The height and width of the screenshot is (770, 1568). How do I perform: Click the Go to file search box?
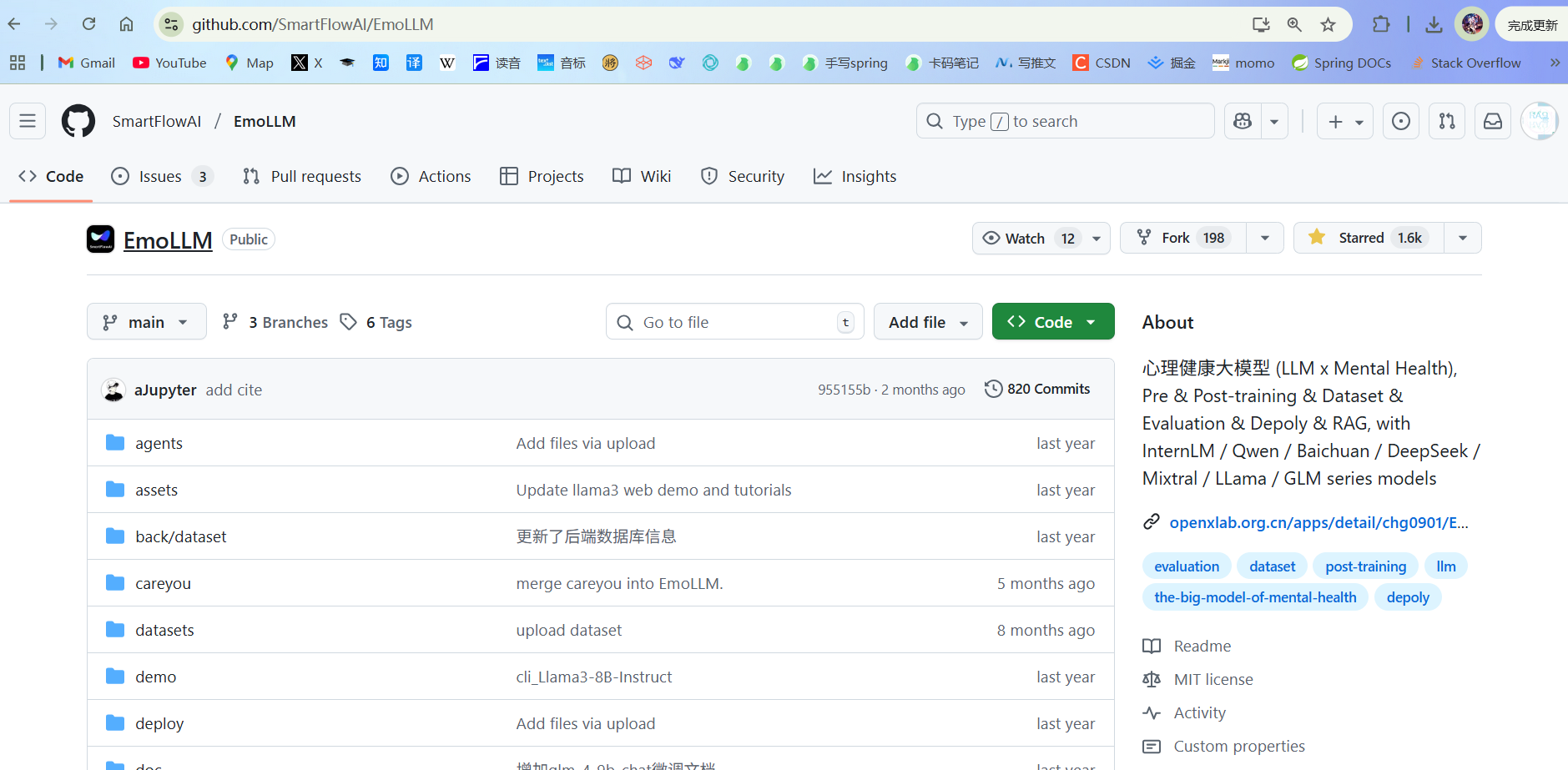(x=734, y=322)
